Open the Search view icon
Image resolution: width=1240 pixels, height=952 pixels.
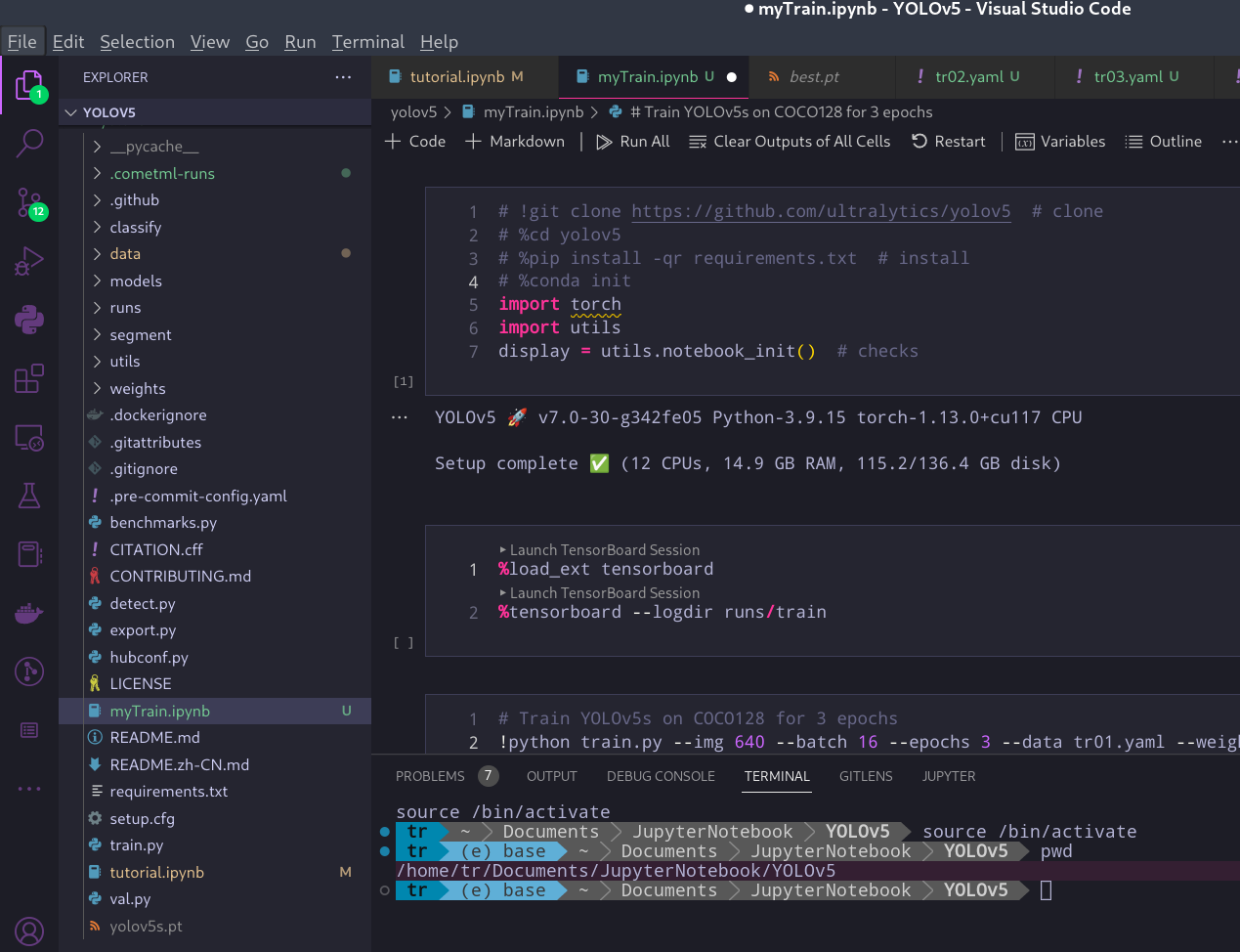pyautogui.click(x=29, y=143)
